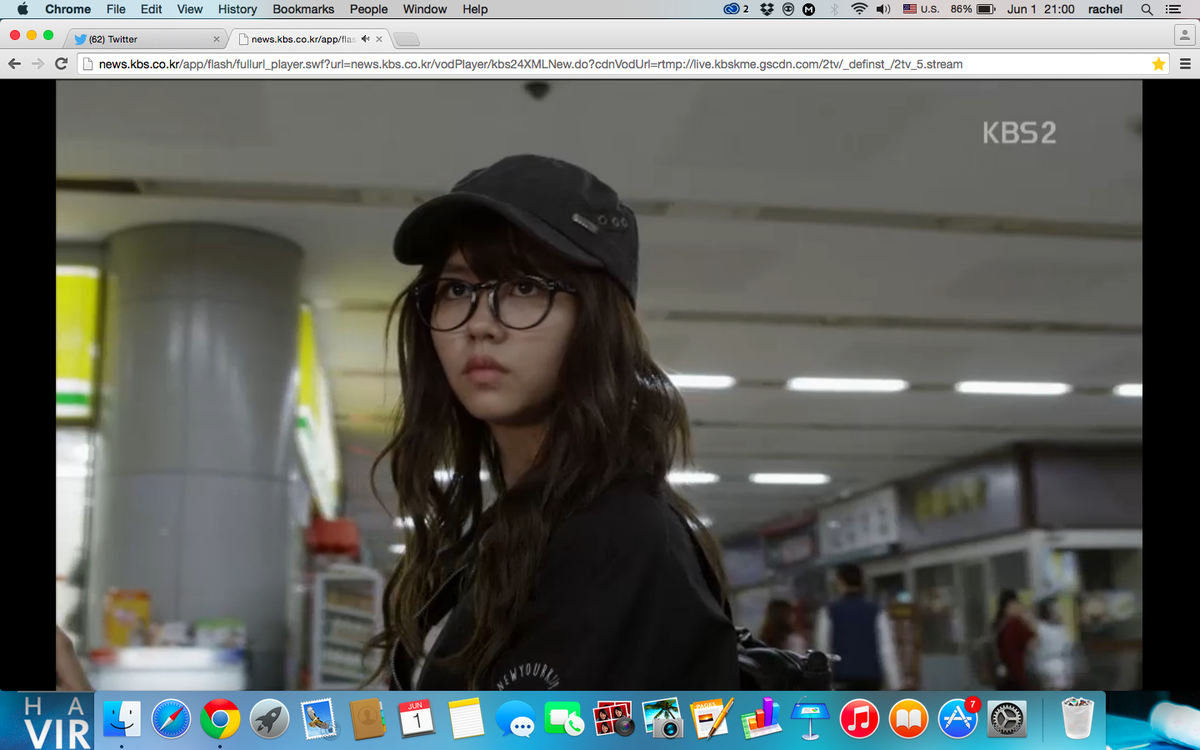Launch FaceTime from the Dock
Screen dimensions: 1200x750
click(564, 718)
